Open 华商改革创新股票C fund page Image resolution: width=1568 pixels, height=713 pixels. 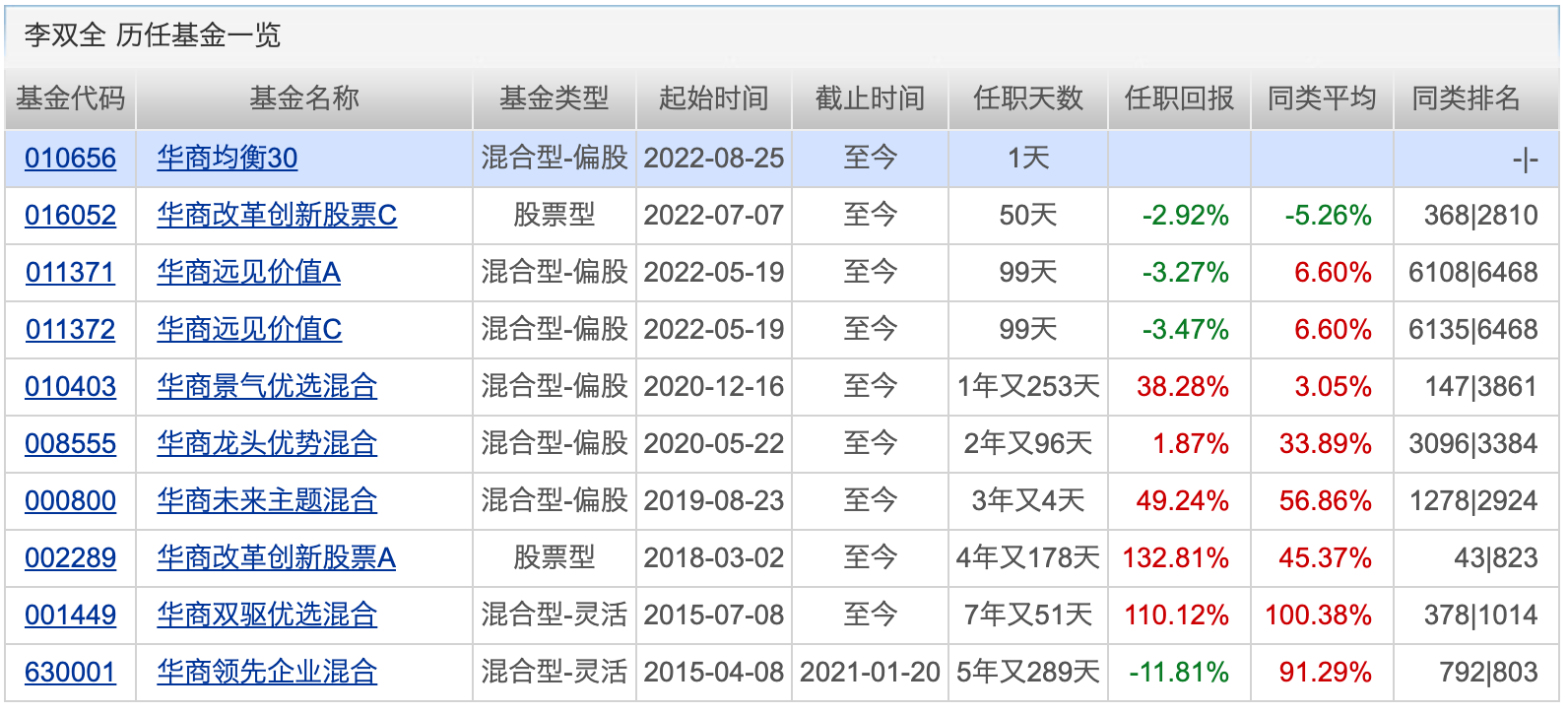coord(276,216)
